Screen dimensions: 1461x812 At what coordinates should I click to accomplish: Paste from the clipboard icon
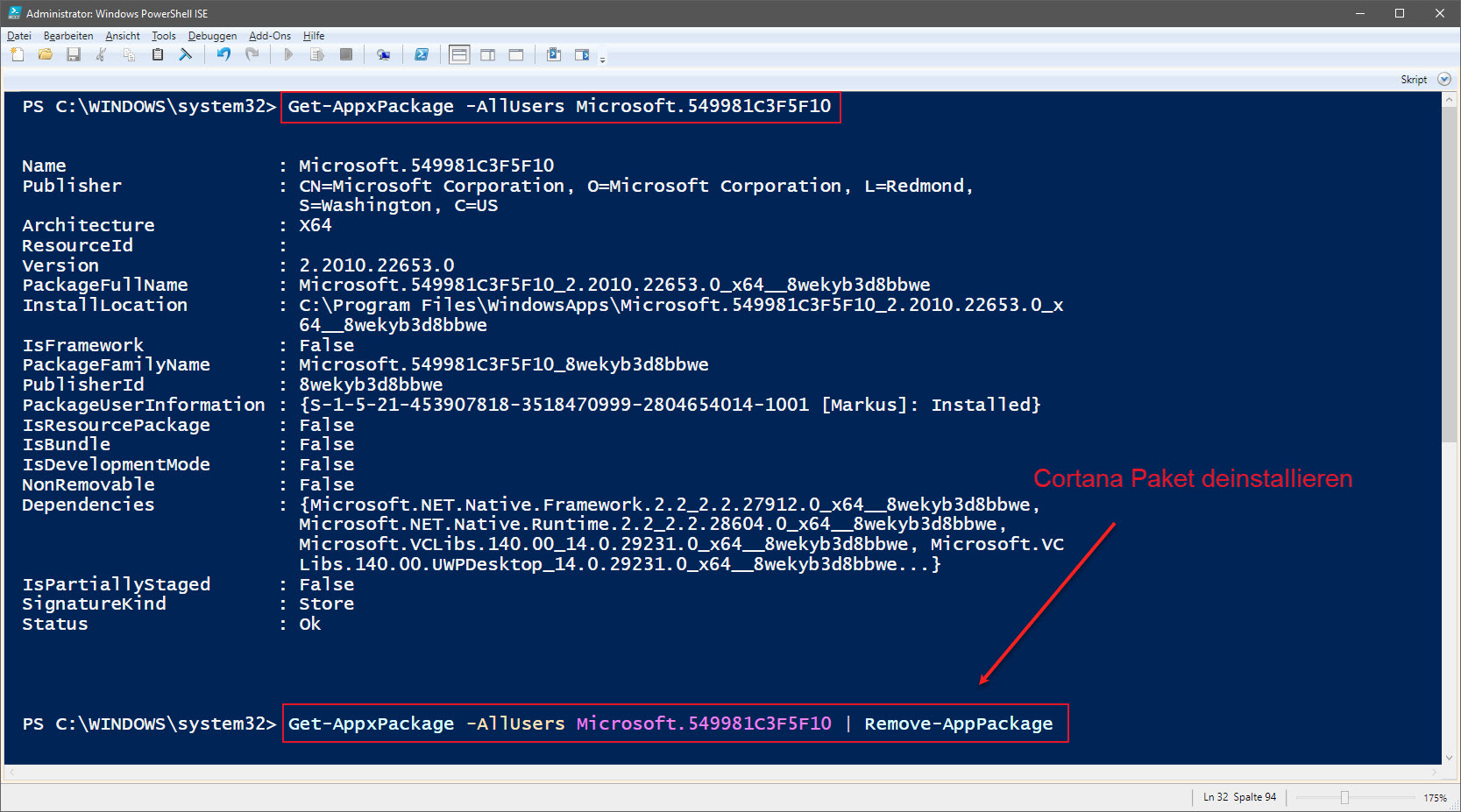158,54
